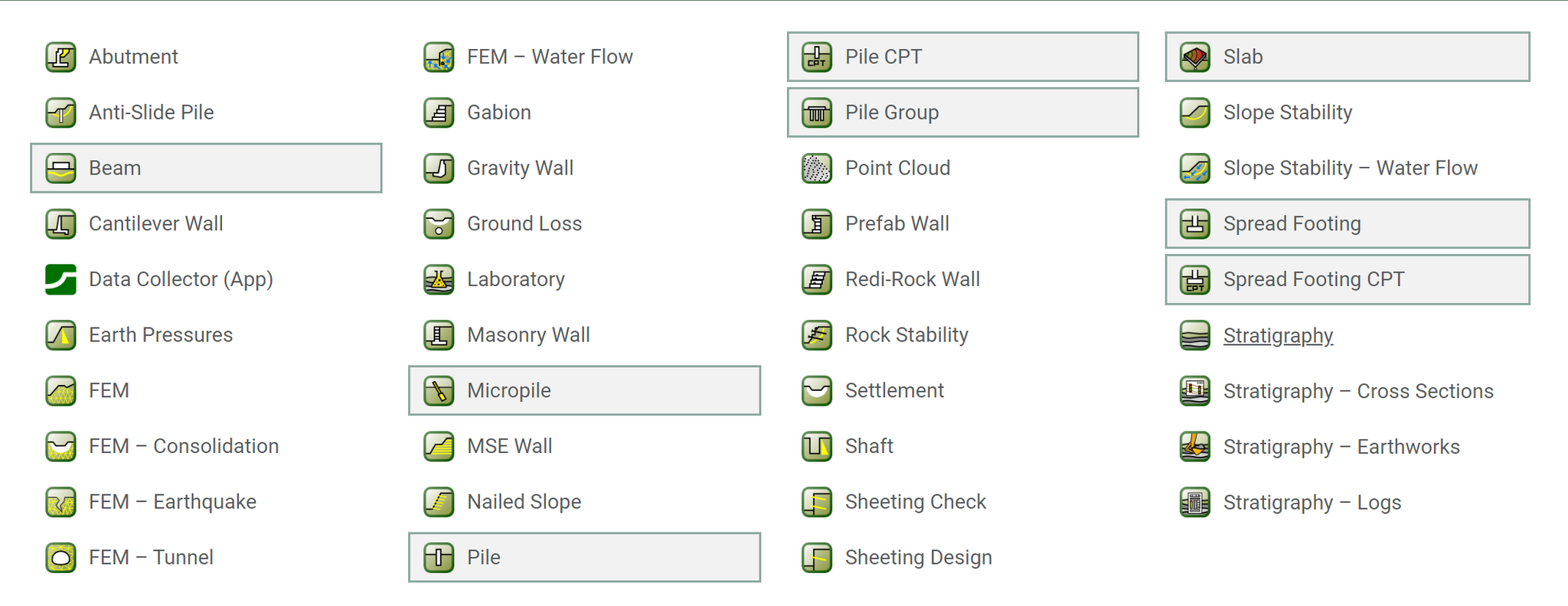Click the Slope Stability – Water Flow icon
This screenshot has width=1568, height=606.
[x=1195, y=168]
